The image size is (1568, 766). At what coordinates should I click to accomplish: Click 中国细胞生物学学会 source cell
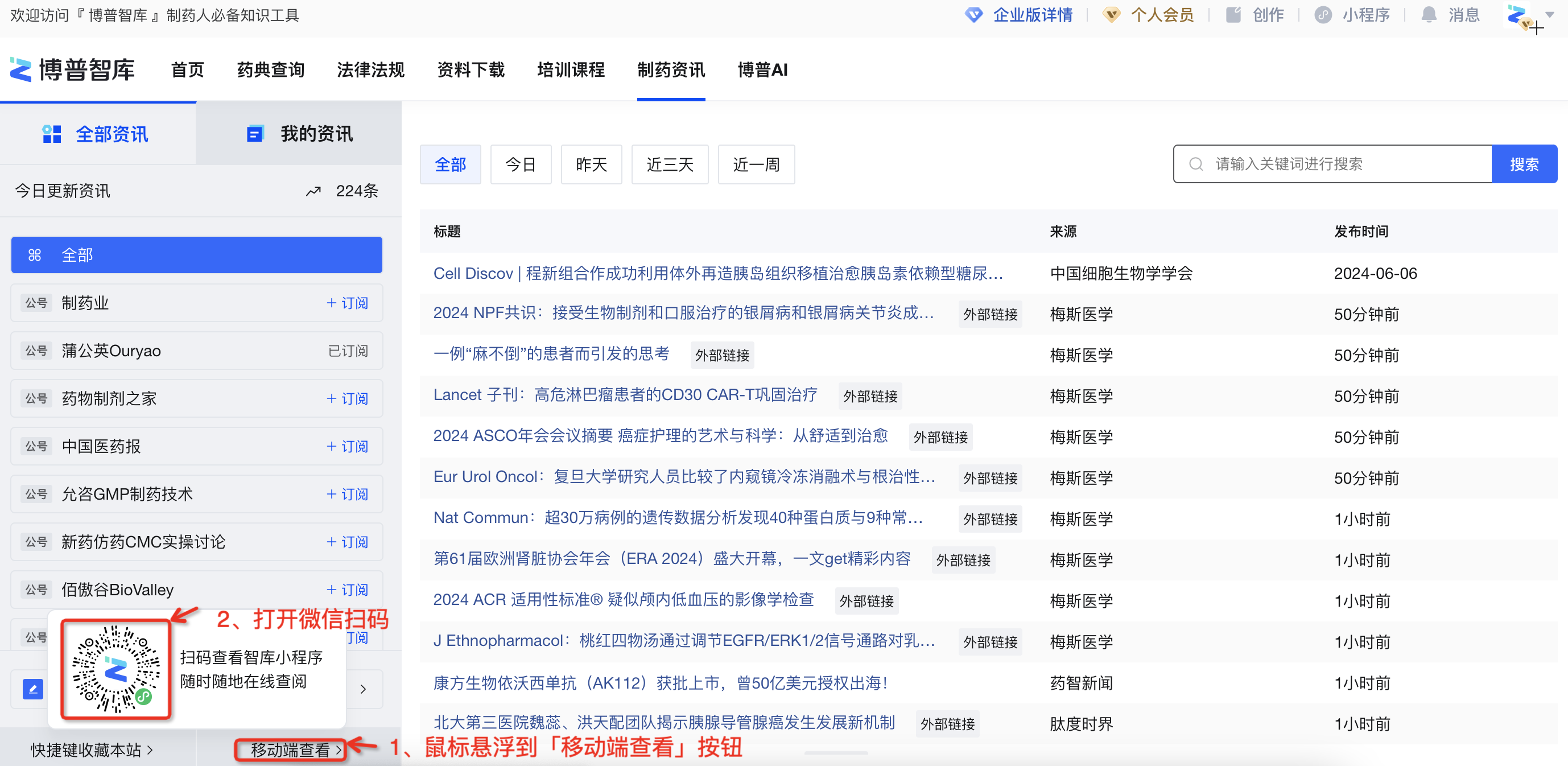tap(1121, 273)
